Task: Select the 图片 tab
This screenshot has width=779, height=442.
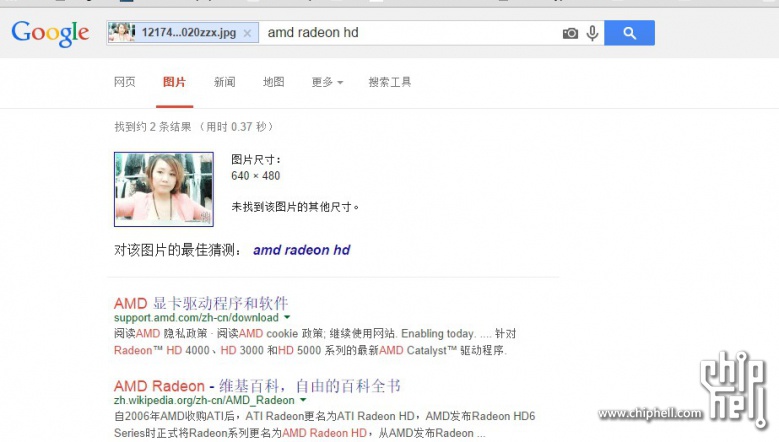Action: (x=174, y=82)
